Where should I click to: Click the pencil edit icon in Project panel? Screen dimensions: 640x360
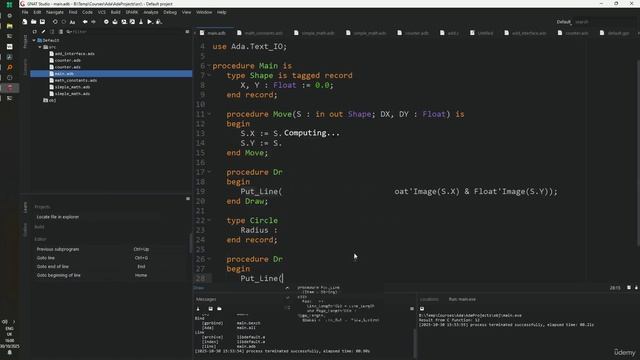click(x=43, y=32)
